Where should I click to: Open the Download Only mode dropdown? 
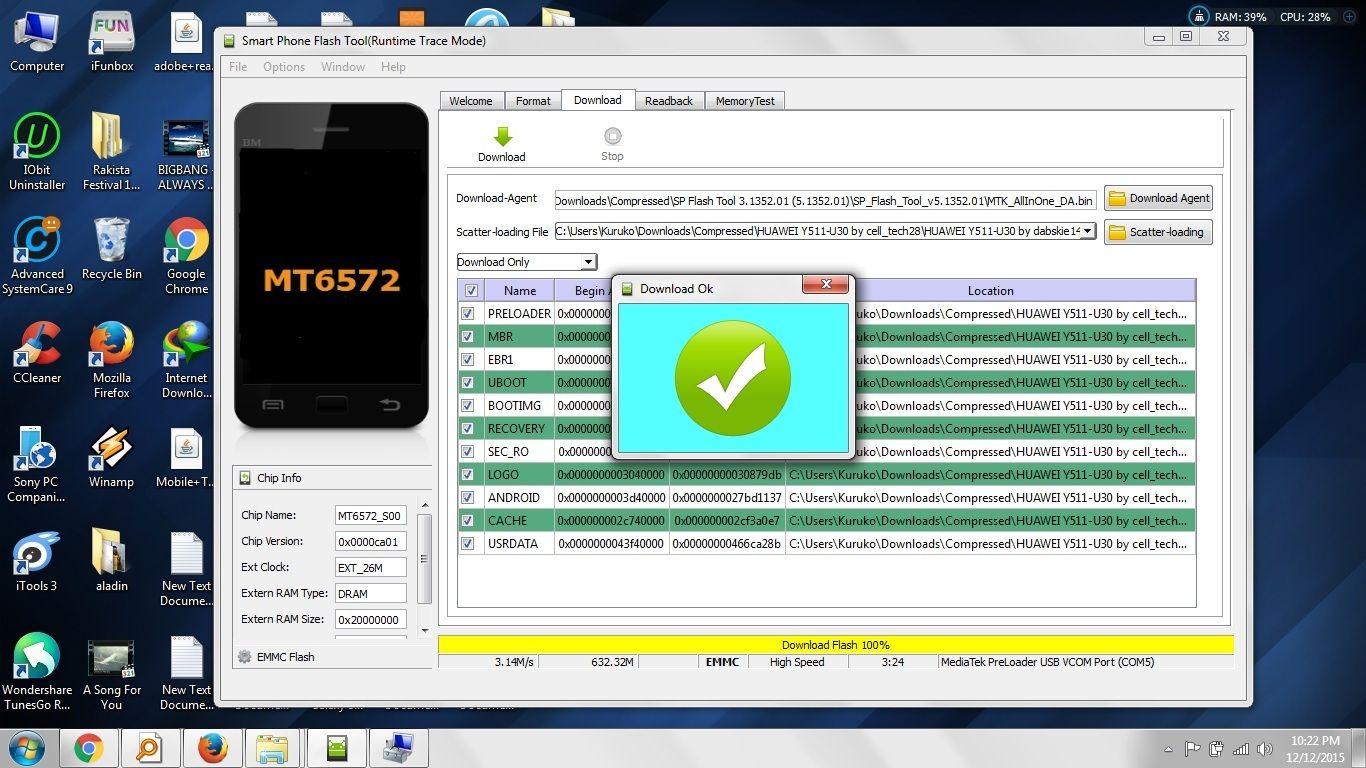pos(588,262)
